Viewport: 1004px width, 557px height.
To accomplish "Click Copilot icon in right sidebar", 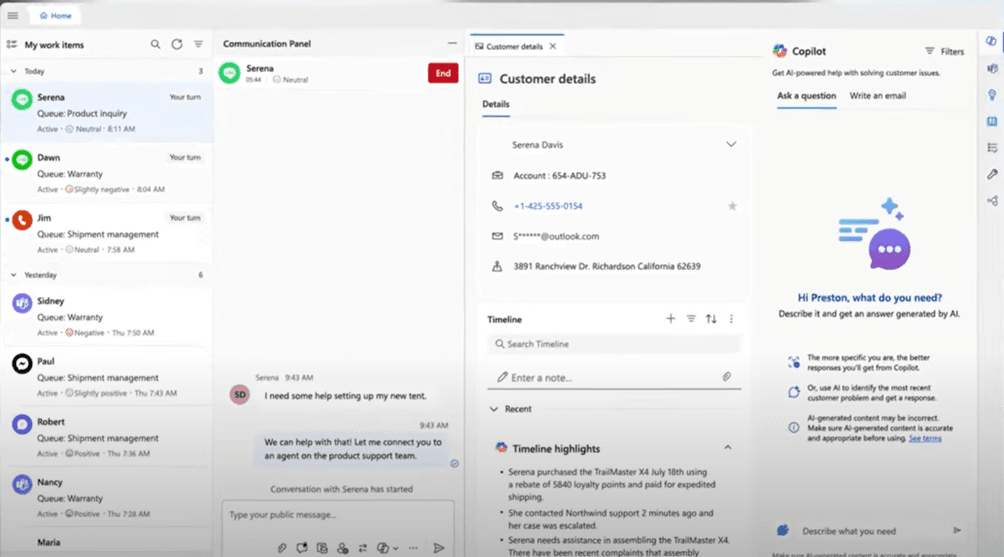I will (x=991, y=41).
